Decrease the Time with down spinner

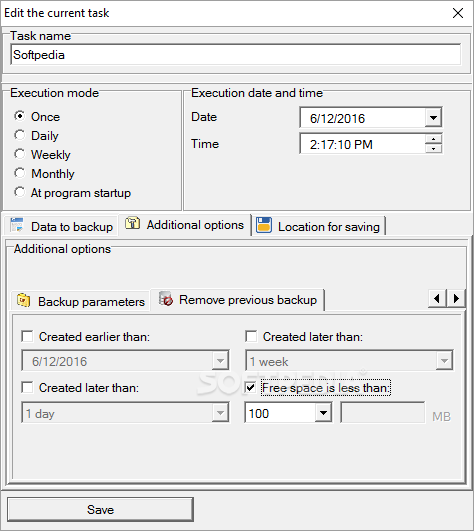[x=433, y=148]
